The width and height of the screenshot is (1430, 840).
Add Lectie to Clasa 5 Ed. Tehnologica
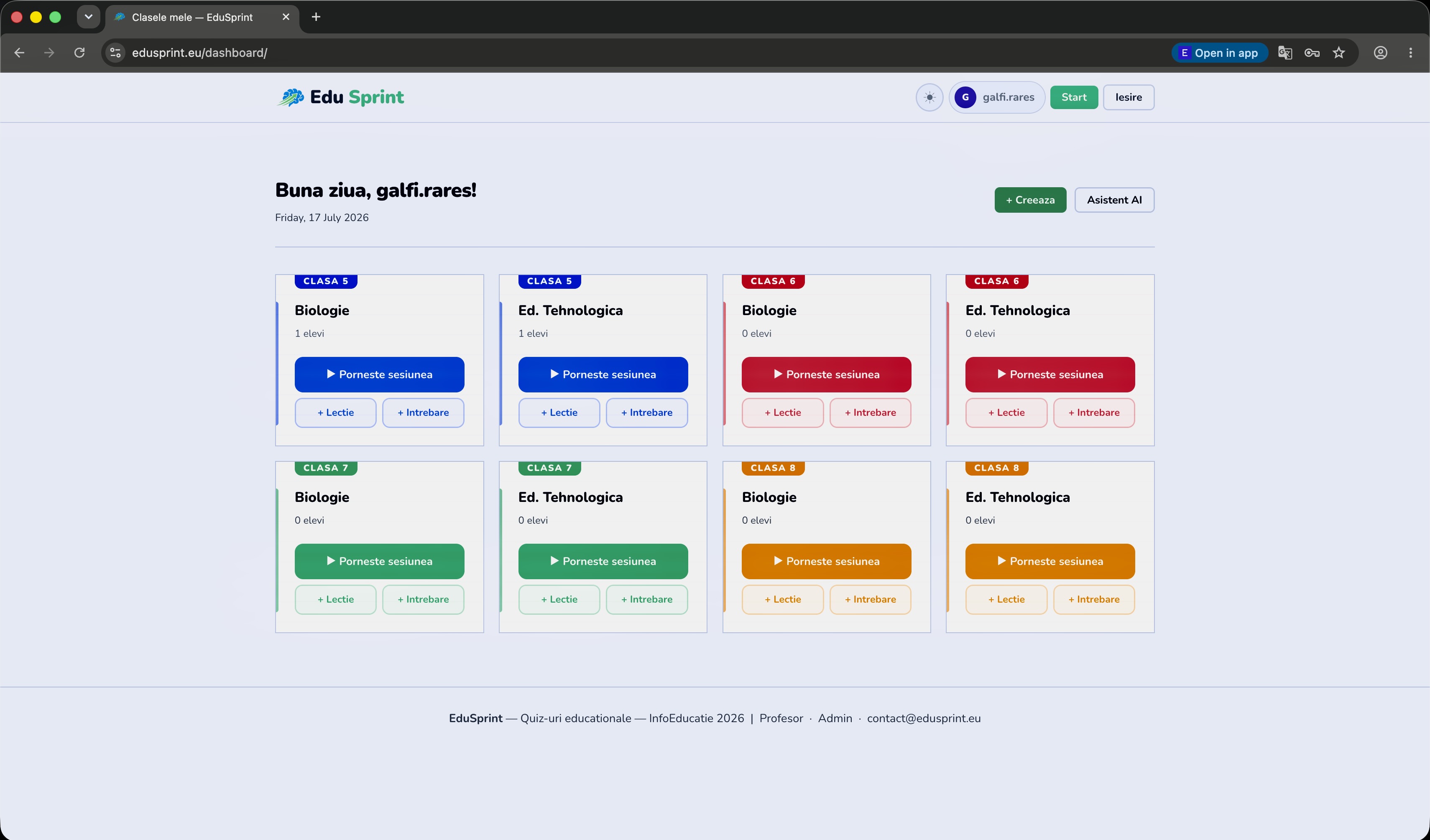(x=559, y=412)
